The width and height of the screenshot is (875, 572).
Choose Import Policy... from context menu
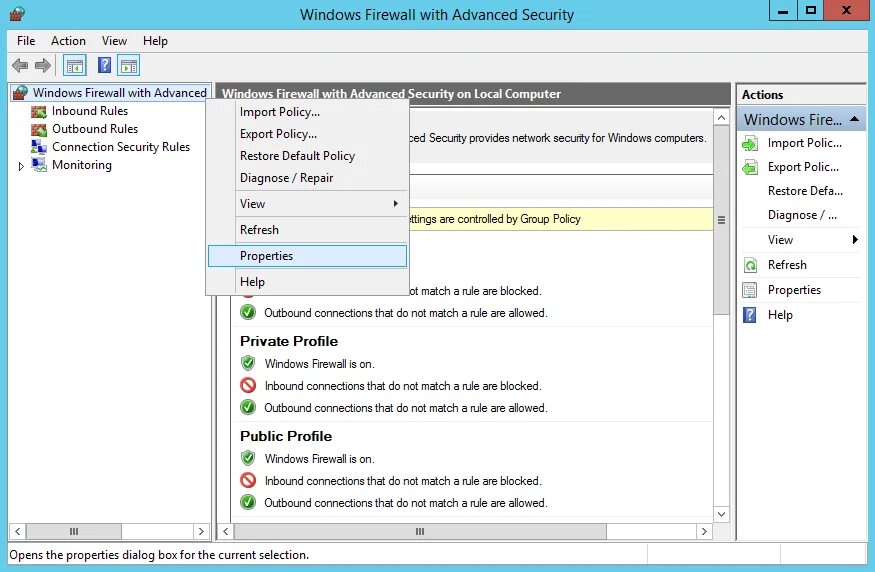[308, 112]
